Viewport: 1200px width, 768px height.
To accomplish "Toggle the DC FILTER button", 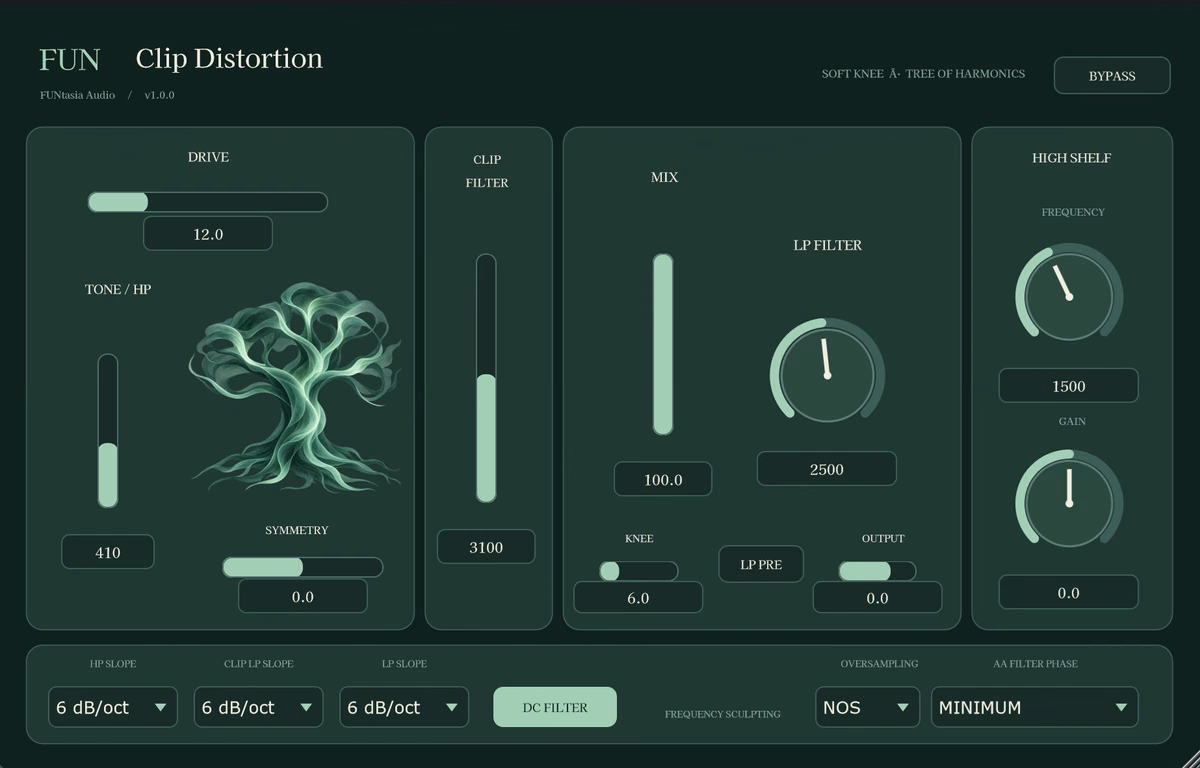I will pyautogui.click(x=555, y=707).
